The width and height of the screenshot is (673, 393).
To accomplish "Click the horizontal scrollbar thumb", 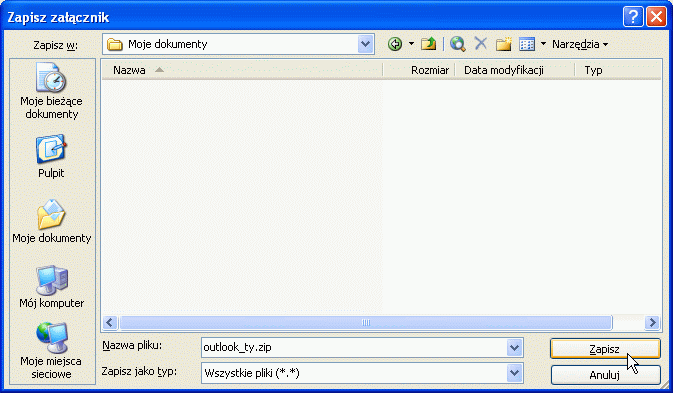I will coord(366,323).
